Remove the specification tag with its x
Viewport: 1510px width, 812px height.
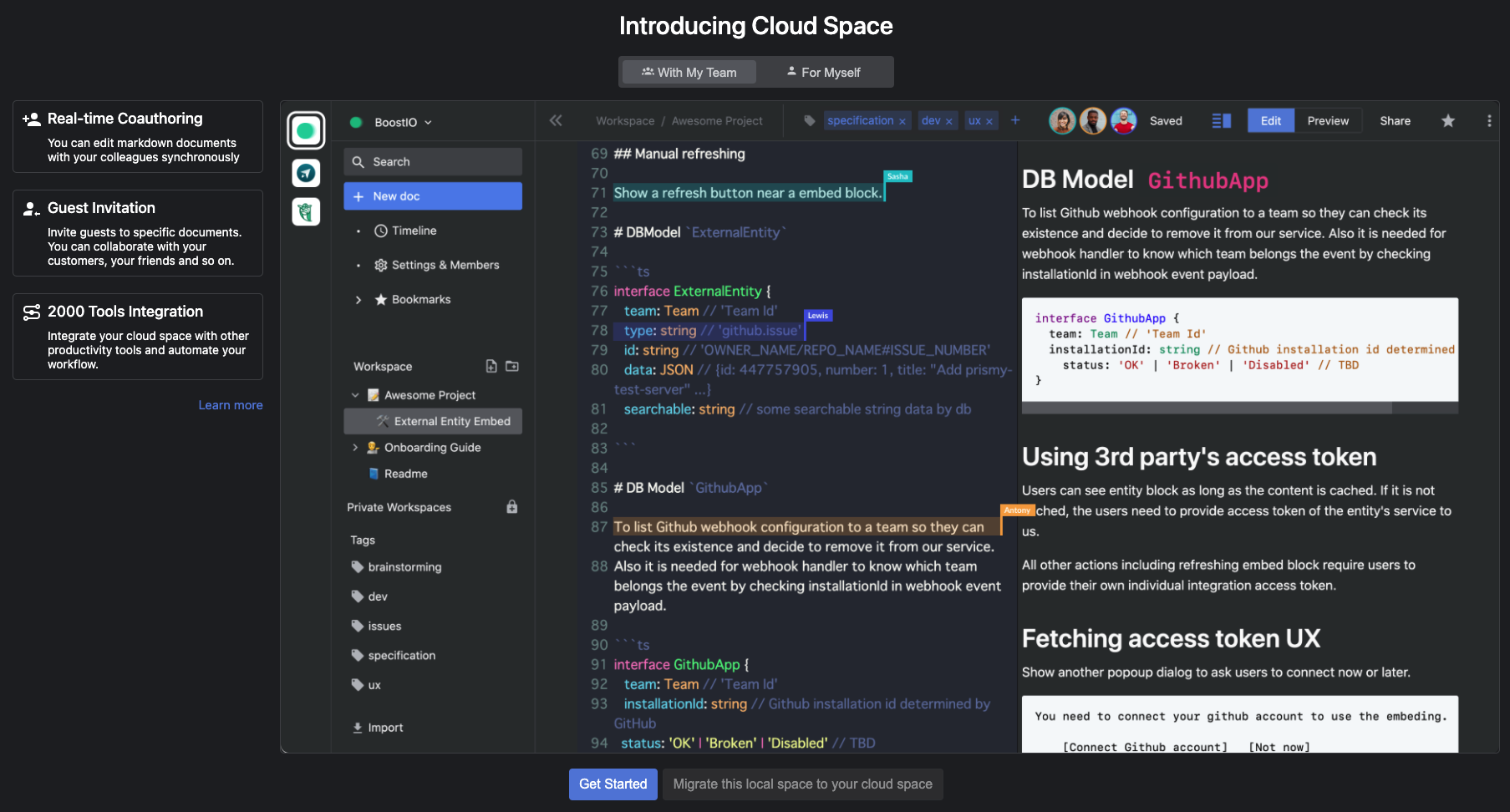(x=902, y=122)
